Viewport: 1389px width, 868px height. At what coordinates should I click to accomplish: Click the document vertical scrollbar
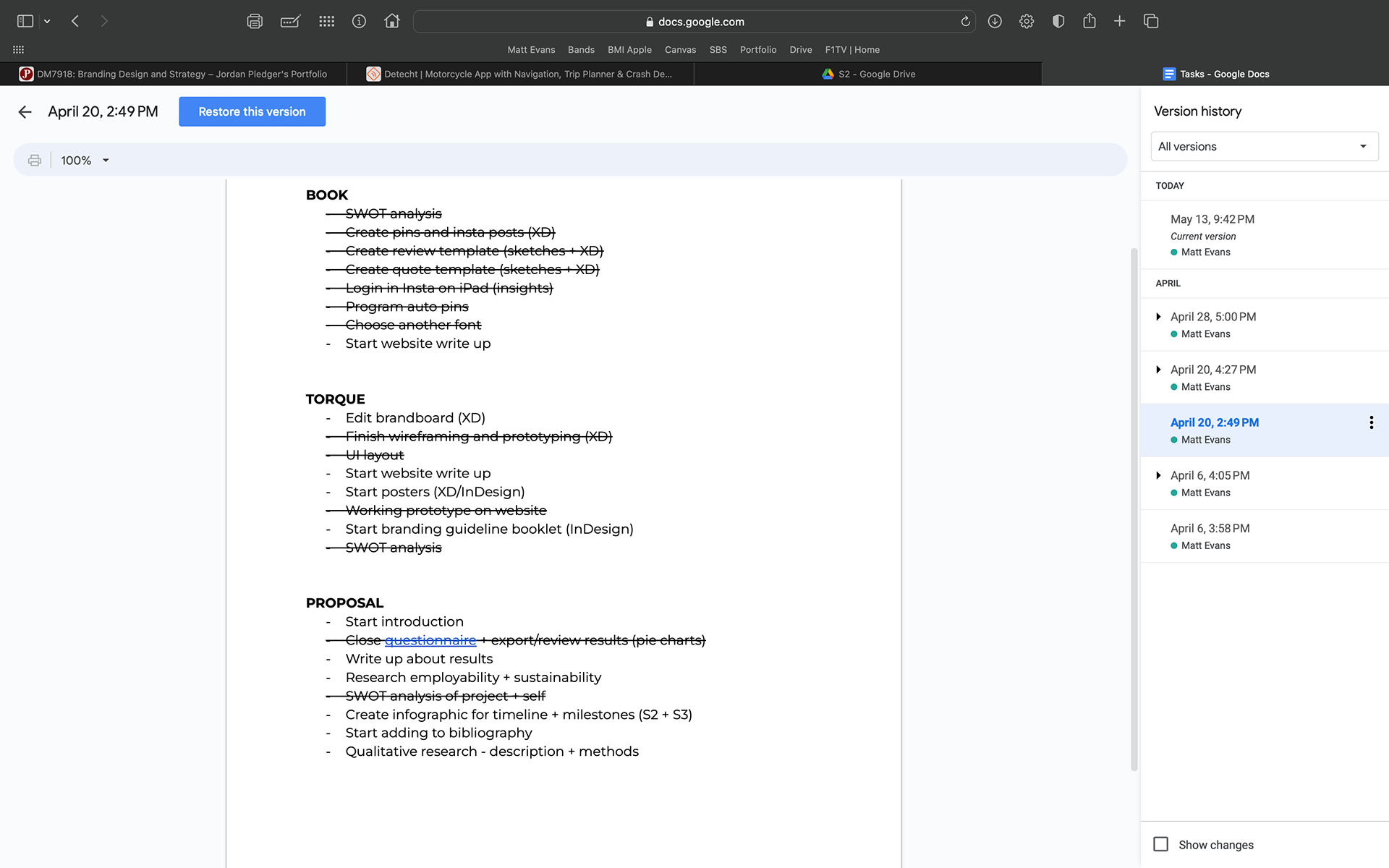tap(1134, 510)
